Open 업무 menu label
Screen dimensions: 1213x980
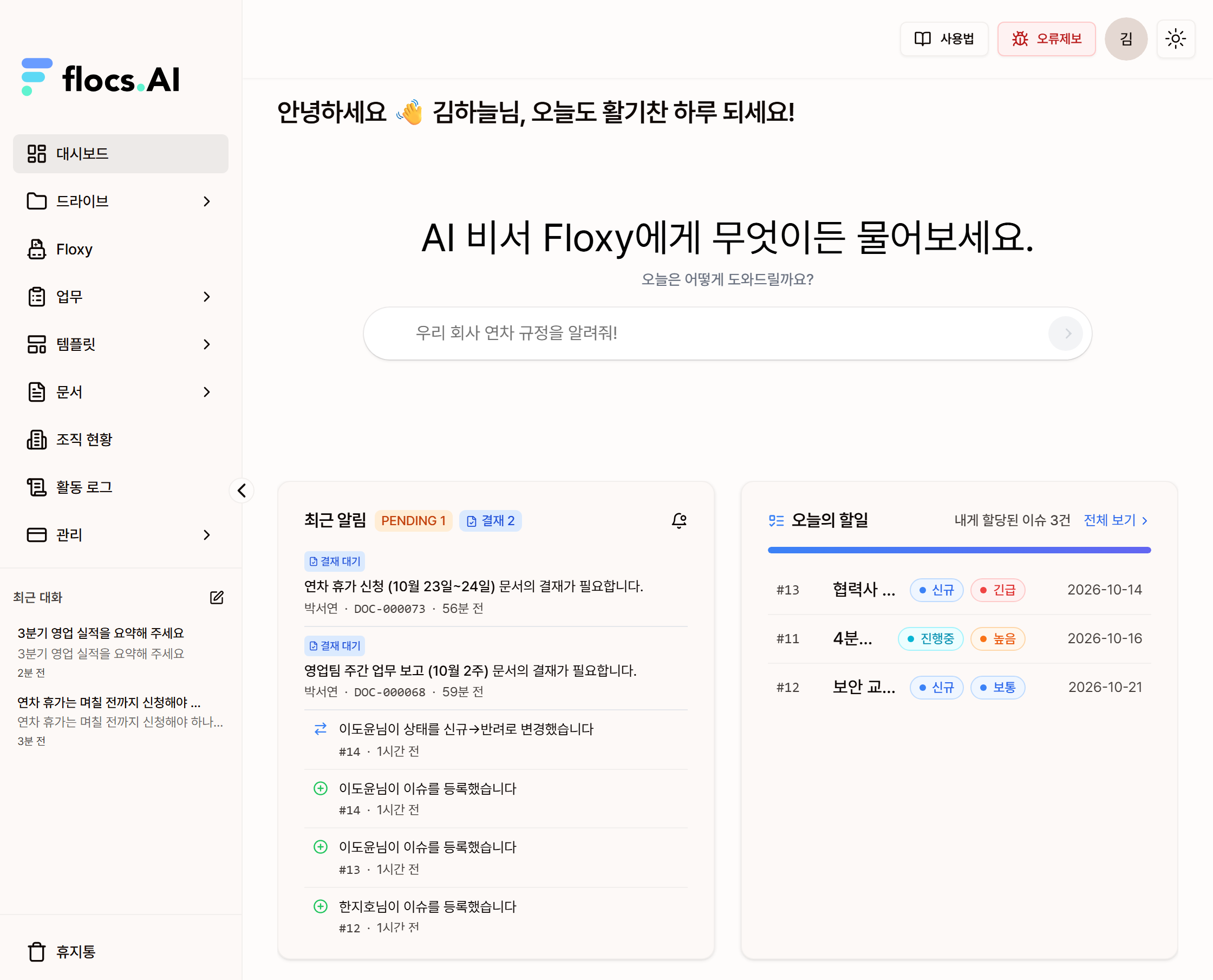[69, 296]
